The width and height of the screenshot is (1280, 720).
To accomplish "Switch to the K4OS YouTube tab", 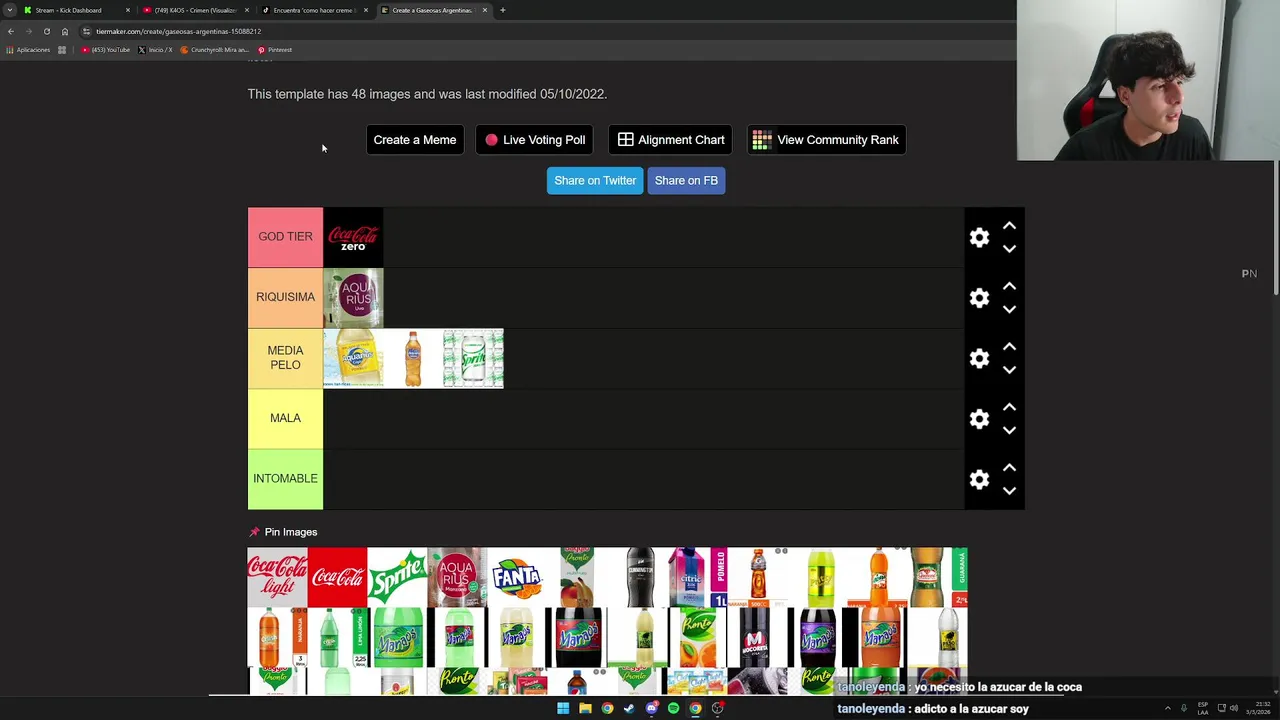I will pos(195,10).
